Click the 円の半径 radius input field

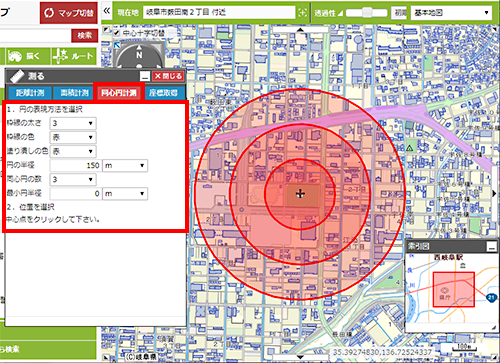(75, 165)
